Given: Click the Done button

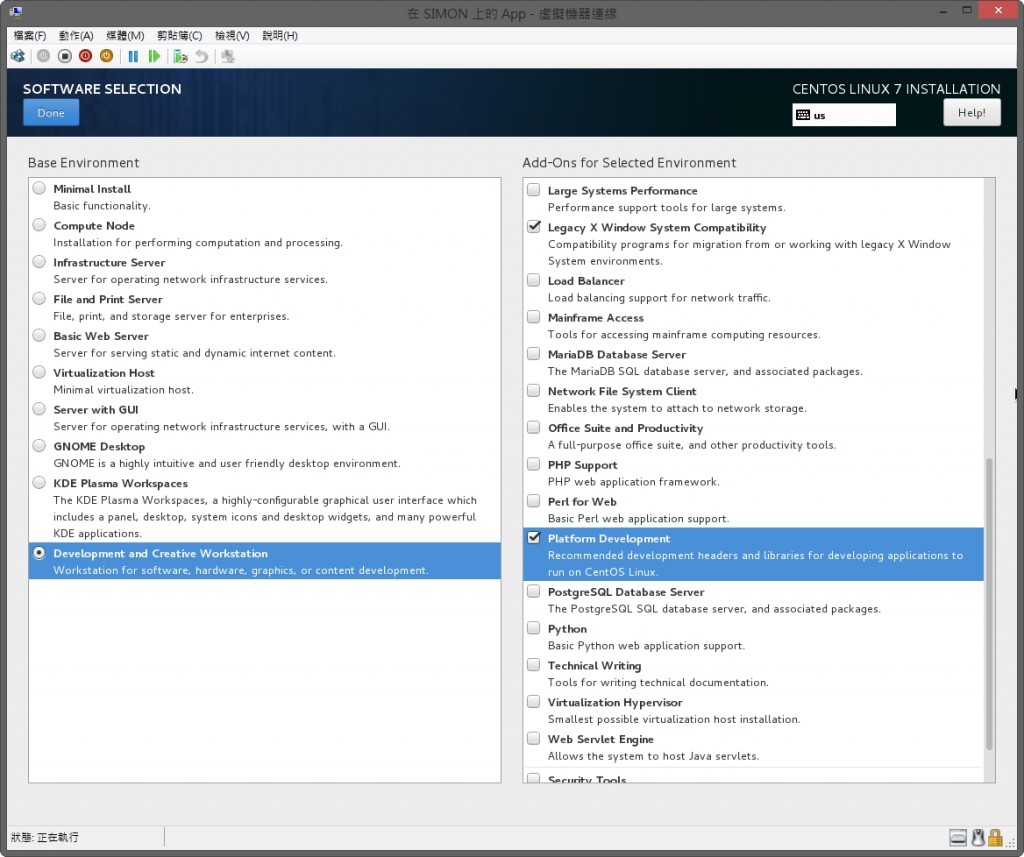Looking at the screenshot, I should 51,112.
